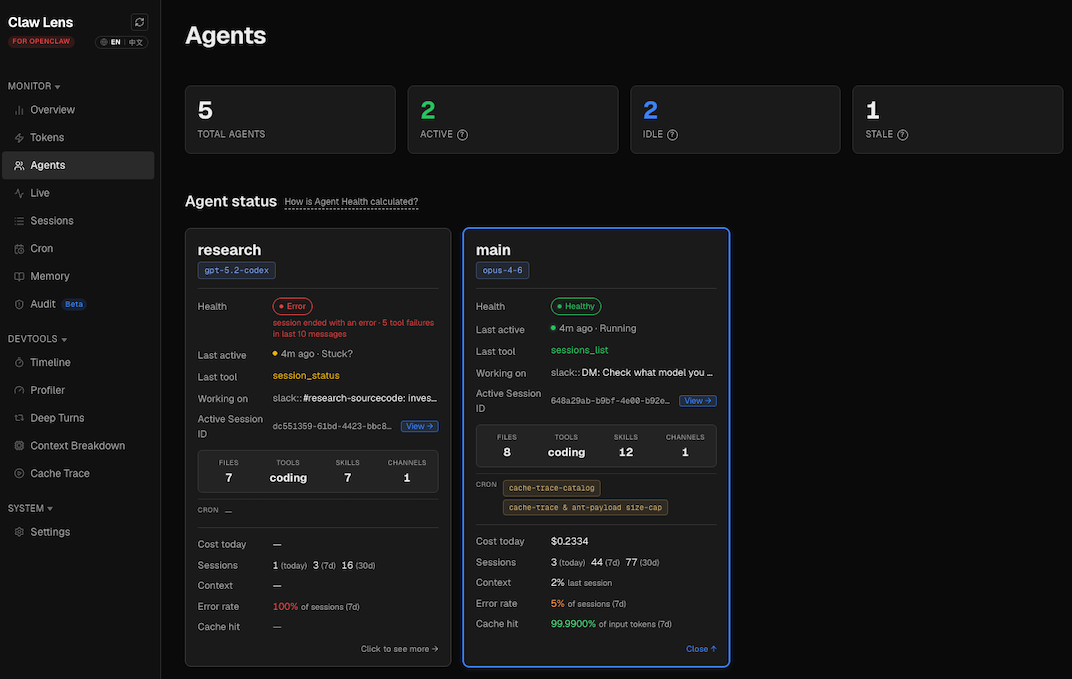Open the Profiler gauge icon item

coord(19,390)
